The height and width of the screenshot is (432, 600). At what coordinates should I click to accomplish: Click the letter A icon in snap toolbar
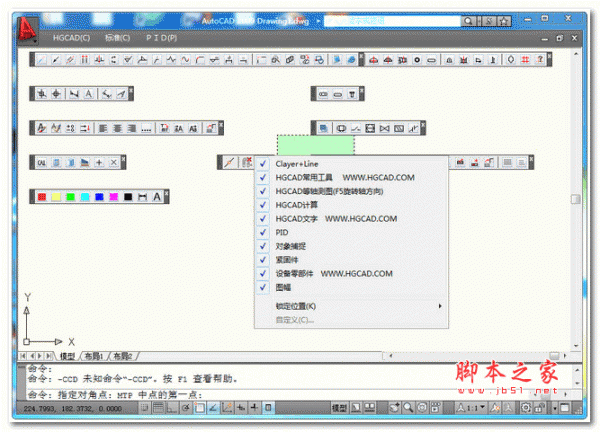click(89, 94)
